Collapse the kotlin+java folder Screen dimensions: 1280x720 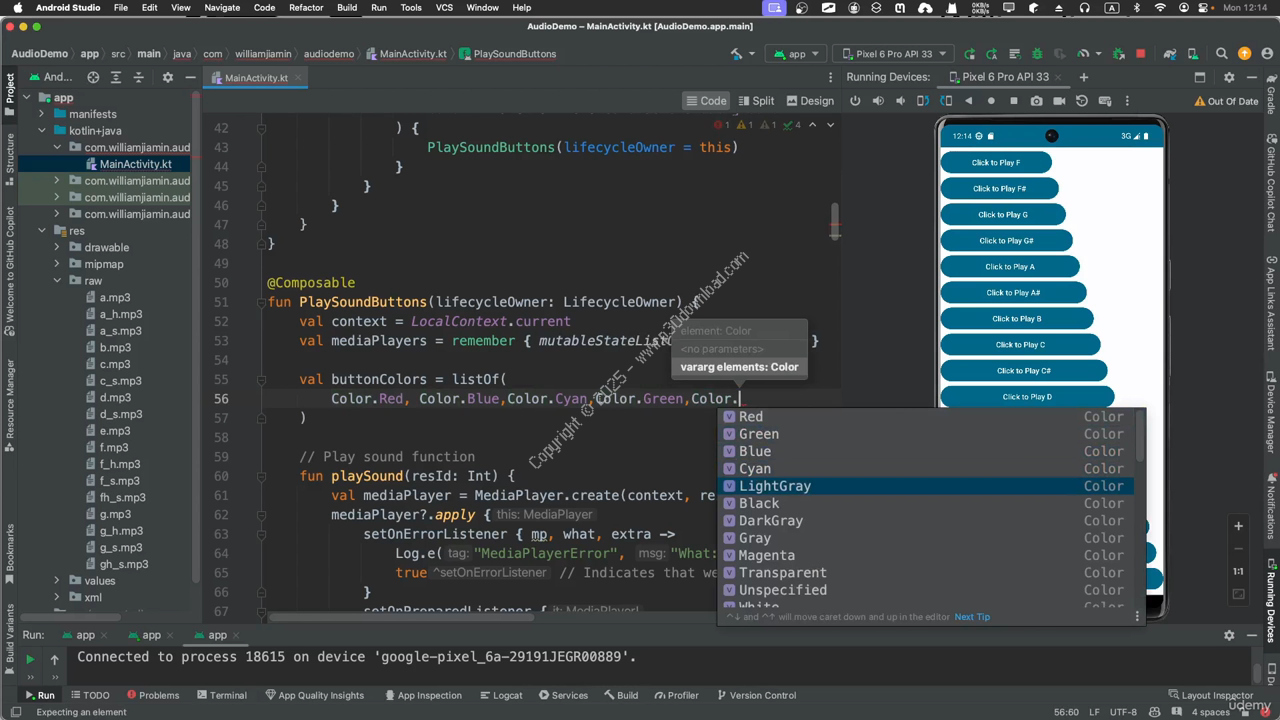[43, 131]
